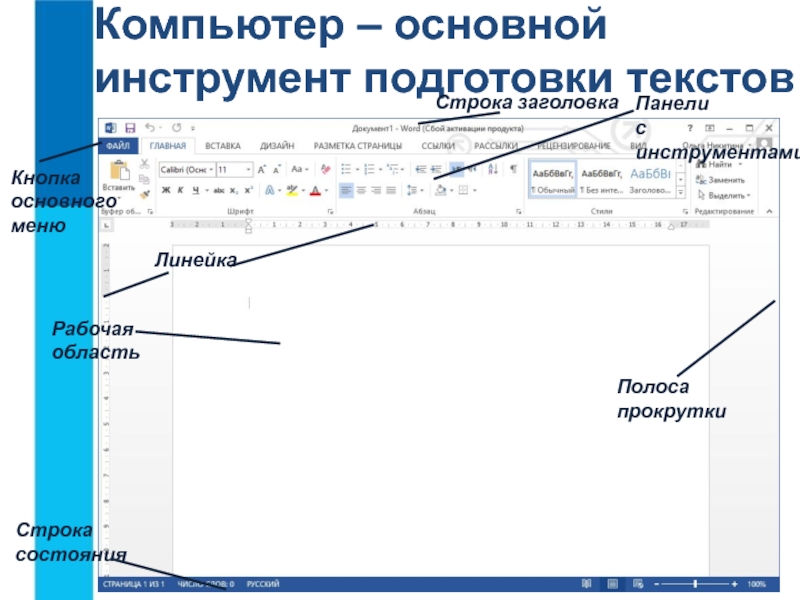Open the font size 11 dropdown

248,169
